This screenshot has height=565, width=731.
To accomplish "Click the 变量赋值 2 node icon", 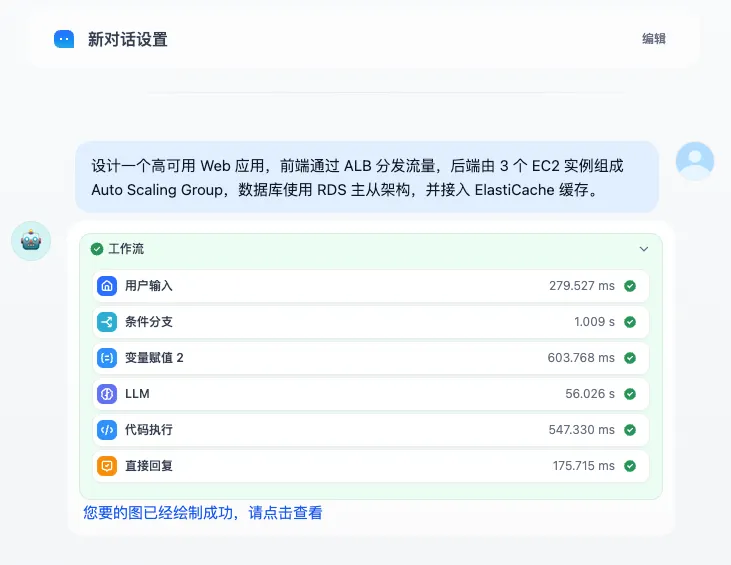I will click(x=107, y=358).
